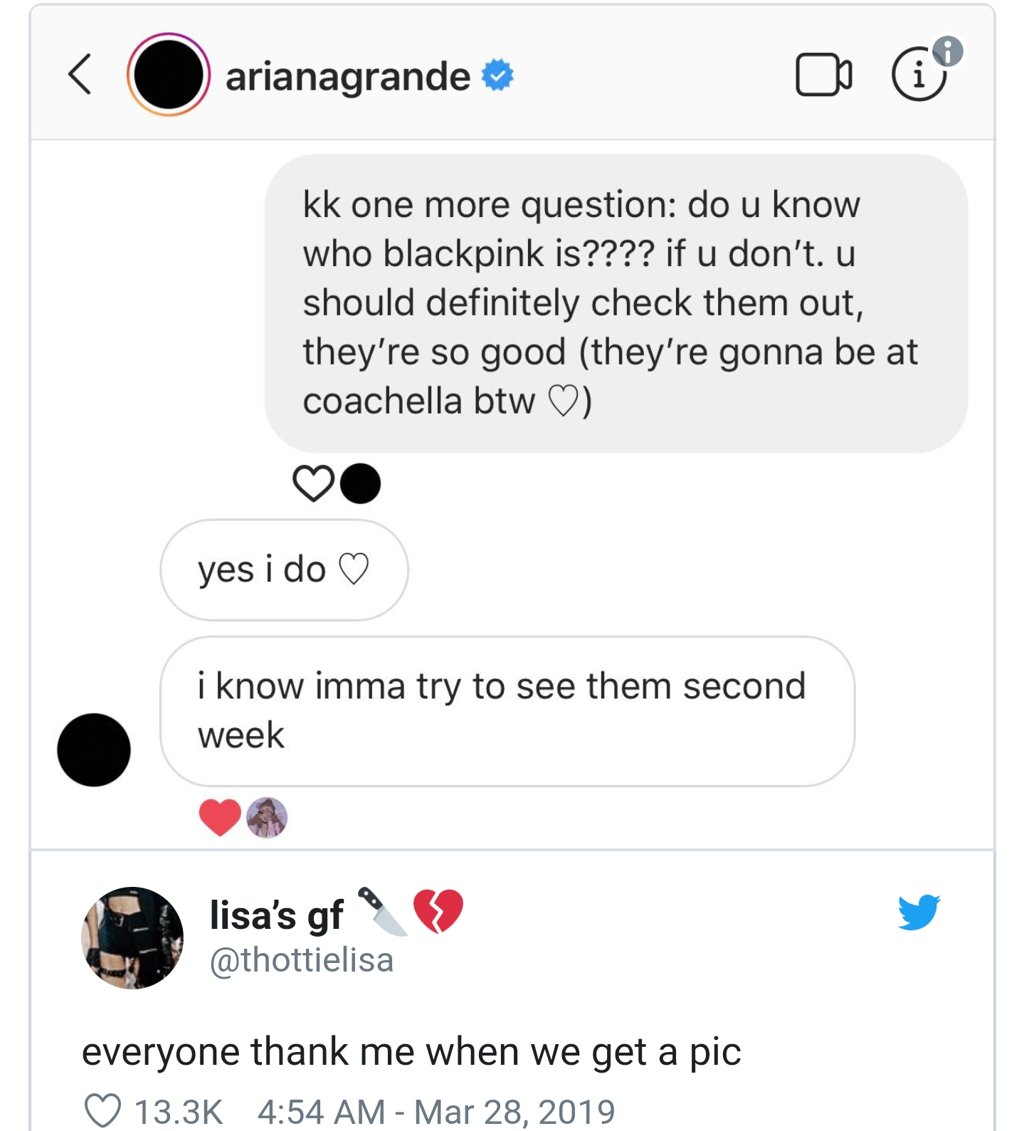
Task: Click the lisa's gf display name
Action: (x=277, y=914)
